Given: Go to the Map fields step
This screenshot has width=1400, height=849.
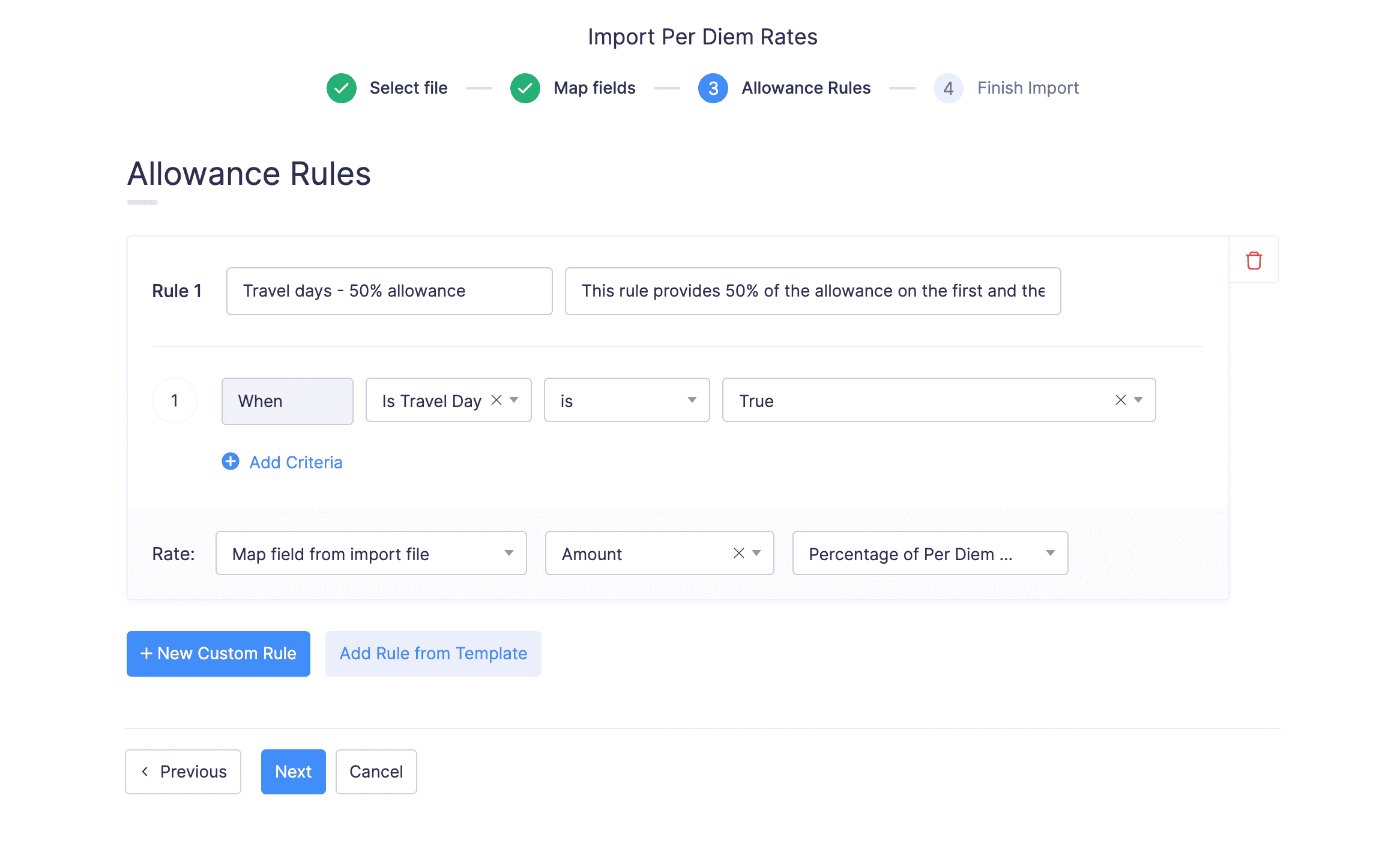Looking at the screenshot, I should pos(594,88).
